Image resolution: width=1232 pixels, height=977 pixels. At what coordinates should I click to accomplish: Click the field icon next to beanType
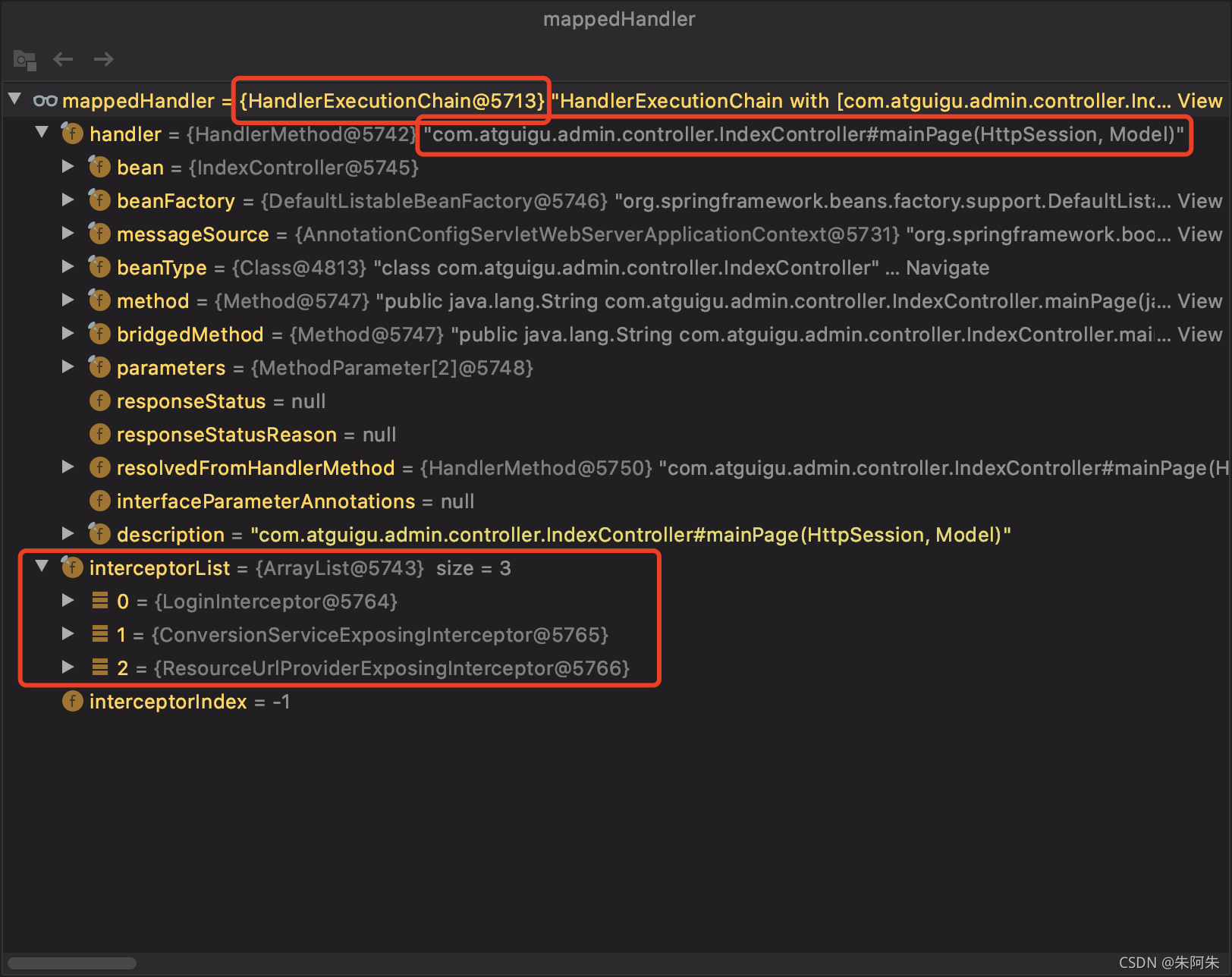pyautogui.click(x=99, y=268)
